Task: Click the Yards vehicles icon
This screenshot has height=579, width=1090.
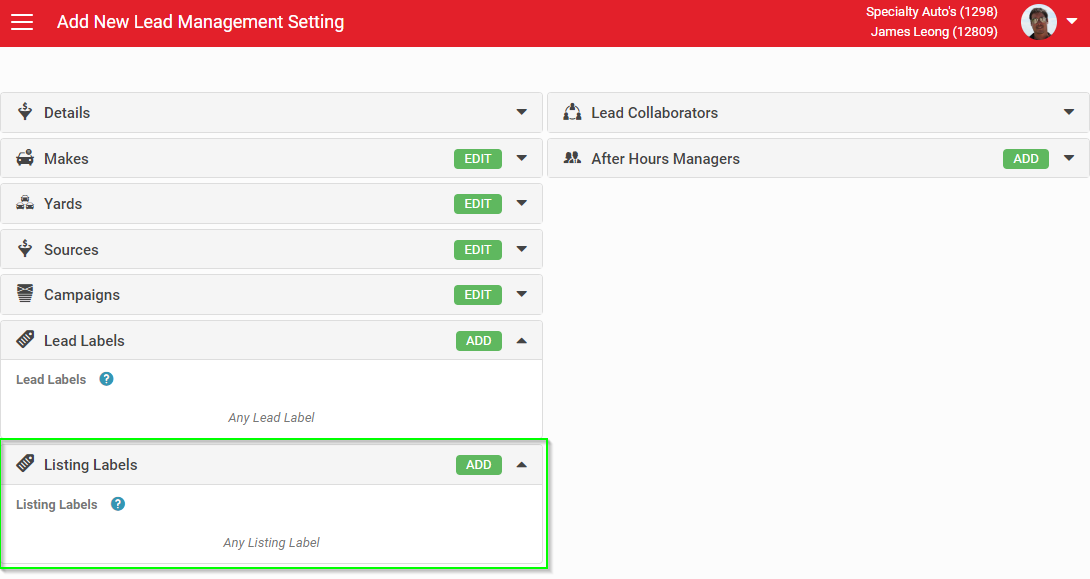Action: (25, 203)
